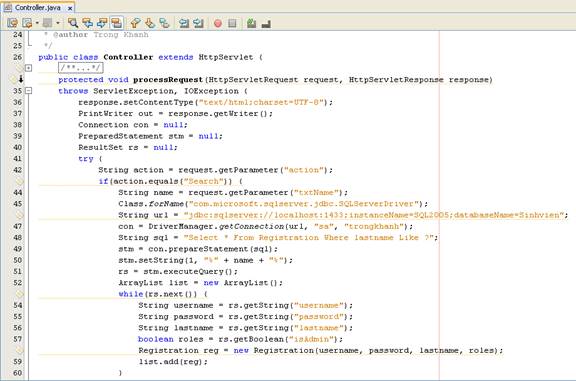576x381 pixels.
Task: Click the collapsed /**...*/ comment box
Action: click(80, 68)
